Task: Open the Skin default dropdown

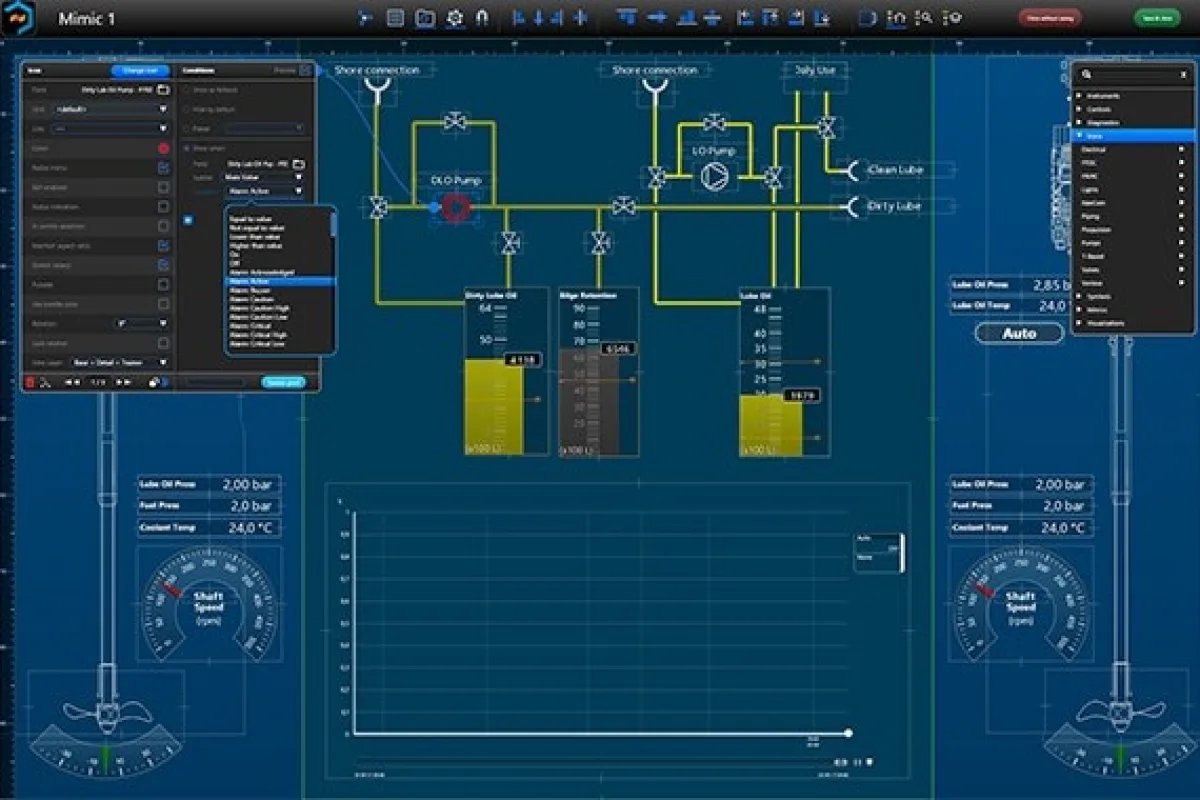Action: pyautogui.click(x=110, y=109)
